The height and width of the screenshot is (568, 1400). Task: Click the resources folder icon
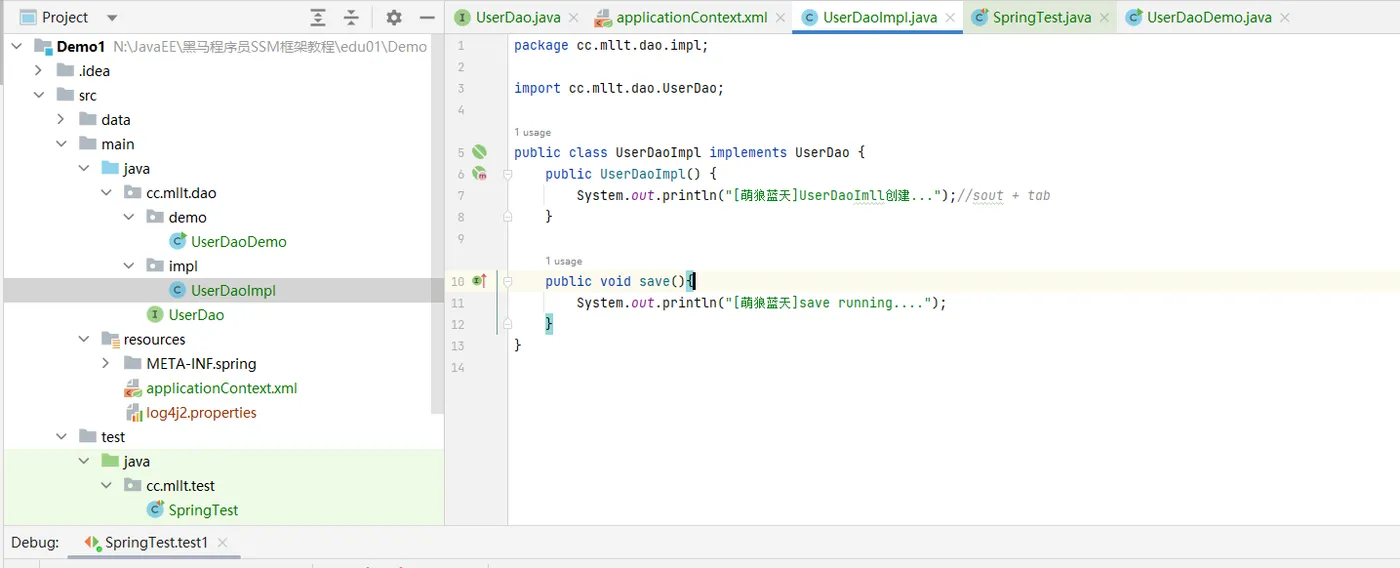pos(111,339)
